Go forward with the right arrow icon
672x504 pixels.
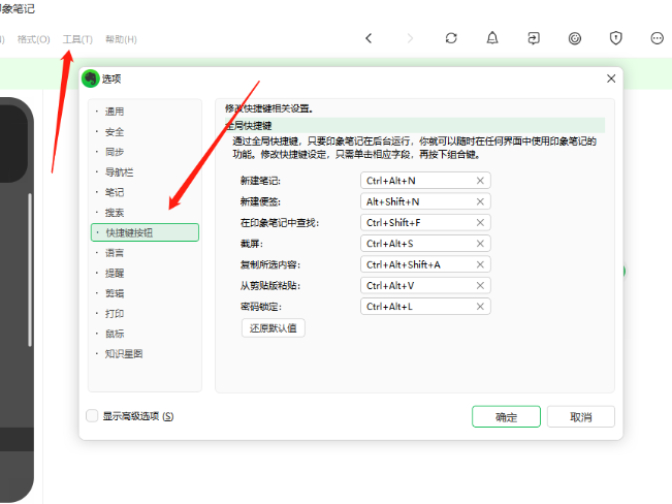(410, 39)
